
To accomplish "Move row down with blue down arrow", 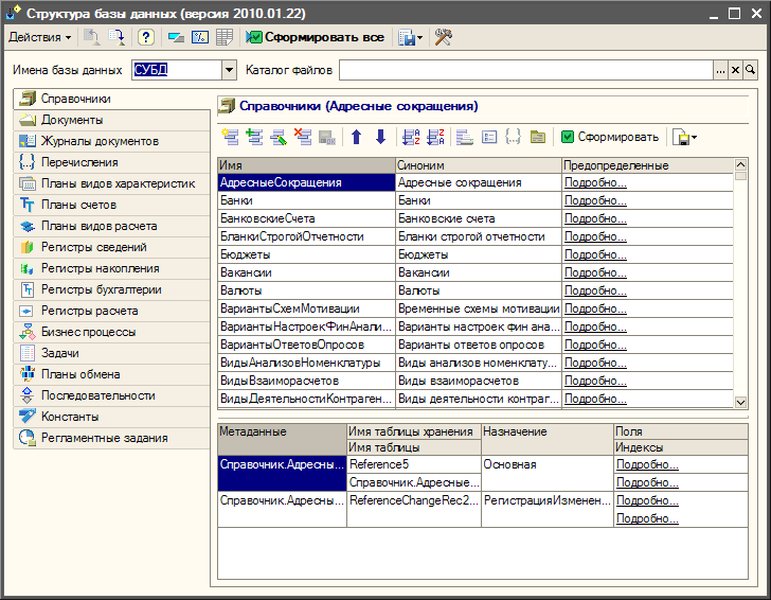I will [381, 137].
